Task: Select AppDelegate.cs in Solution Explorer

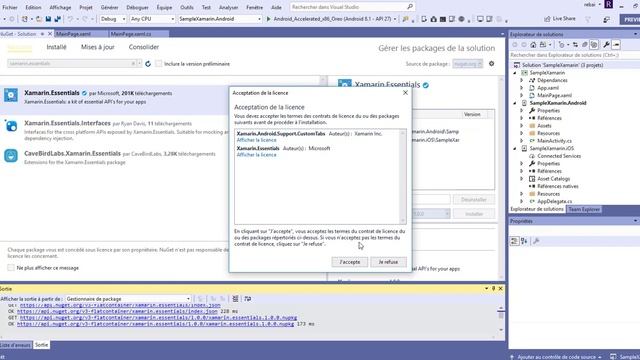Action: click(x=554, y=201)
